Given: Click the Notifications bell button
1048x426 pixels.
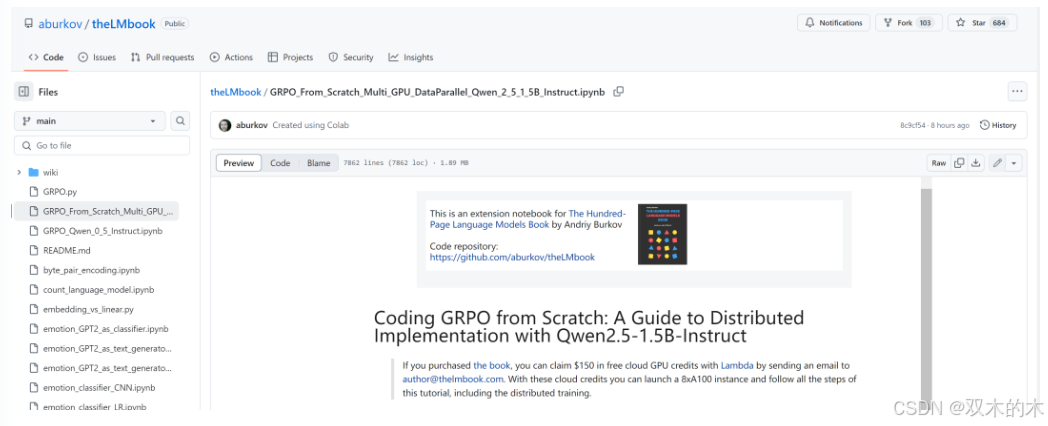Looking at the screenshot, I should point(833,23).
